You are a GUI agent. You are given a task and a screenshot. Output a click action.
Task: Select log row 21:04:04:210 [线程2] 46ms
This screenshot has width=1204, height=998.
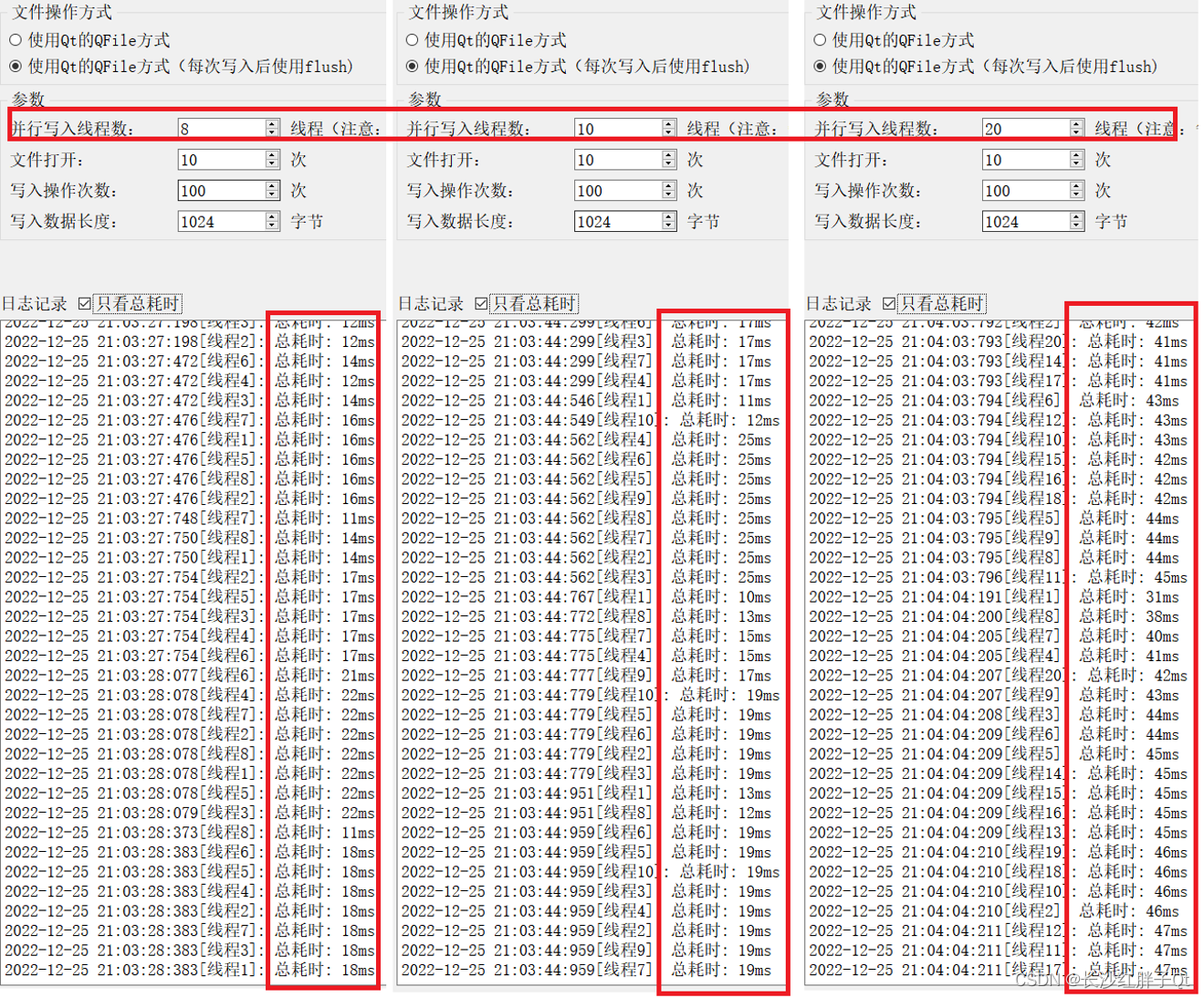click(x=994, y=911)
